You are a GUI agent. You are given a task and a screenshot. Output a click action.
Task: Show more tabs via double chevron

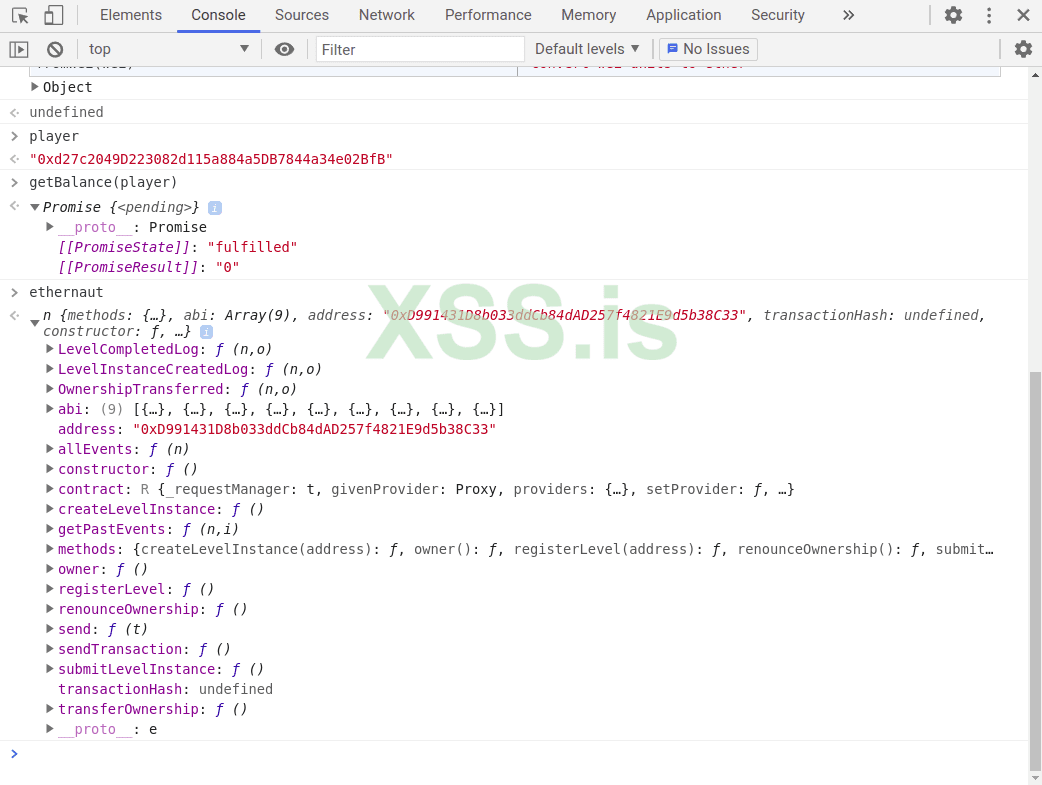pyautogui.click(x=849, y=15)
